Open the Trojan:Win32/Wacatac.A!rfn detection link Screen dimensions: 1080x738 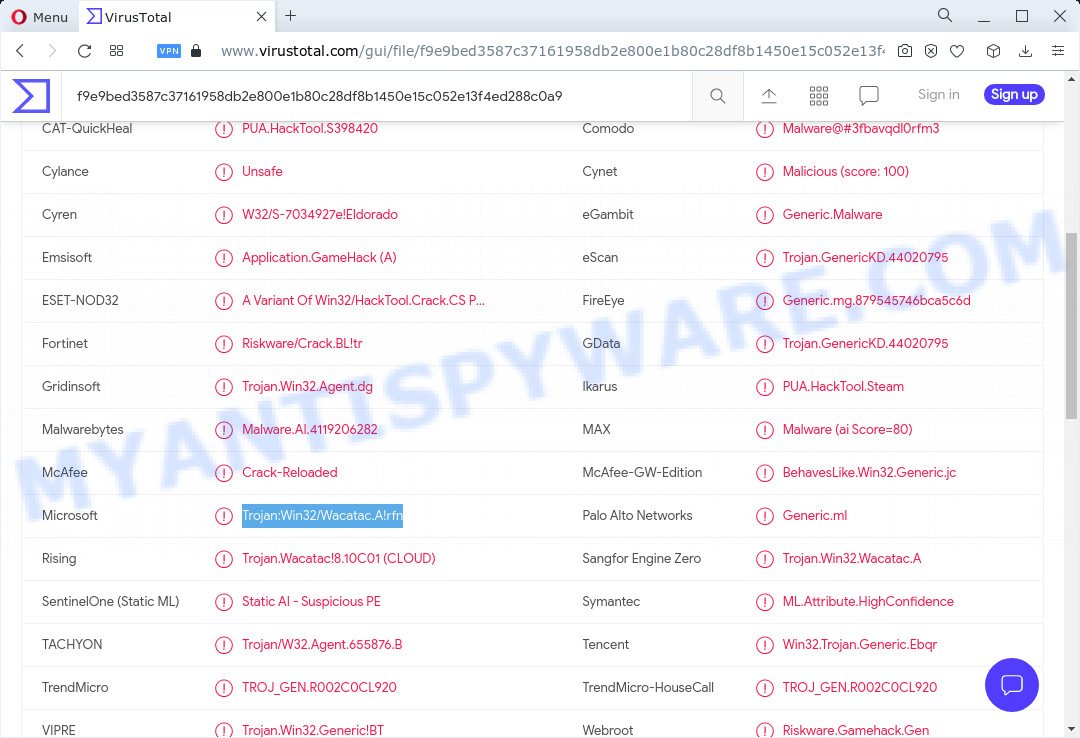coord(322,515)
